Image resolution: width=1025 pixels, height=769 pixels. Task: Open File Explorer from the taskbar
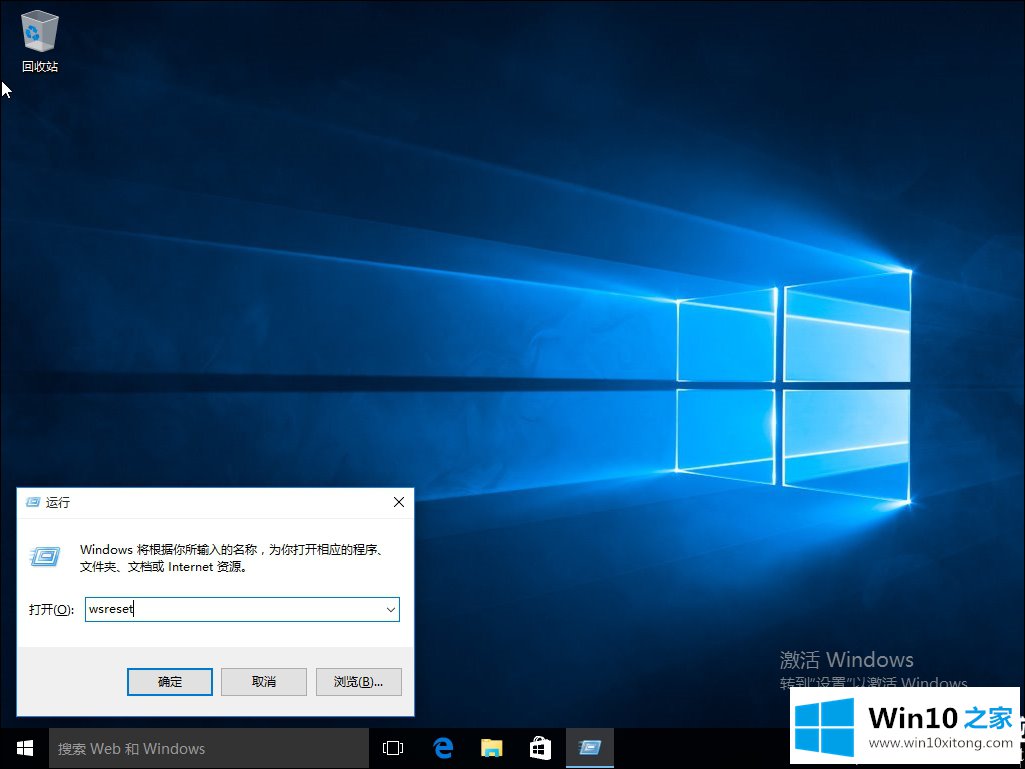[x=492, y=748]
